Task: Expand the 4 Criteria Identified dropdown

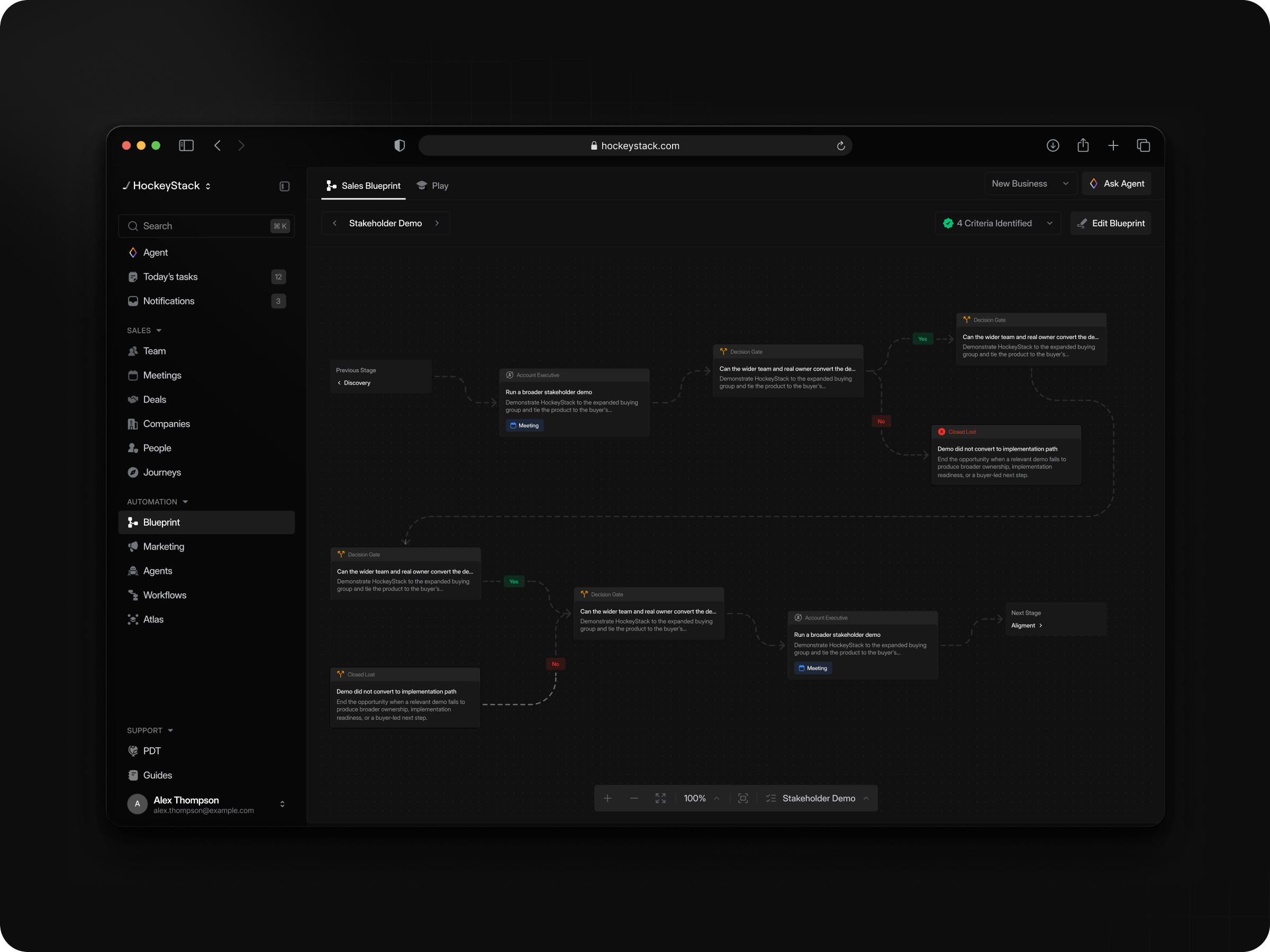Action: [998, 223]
